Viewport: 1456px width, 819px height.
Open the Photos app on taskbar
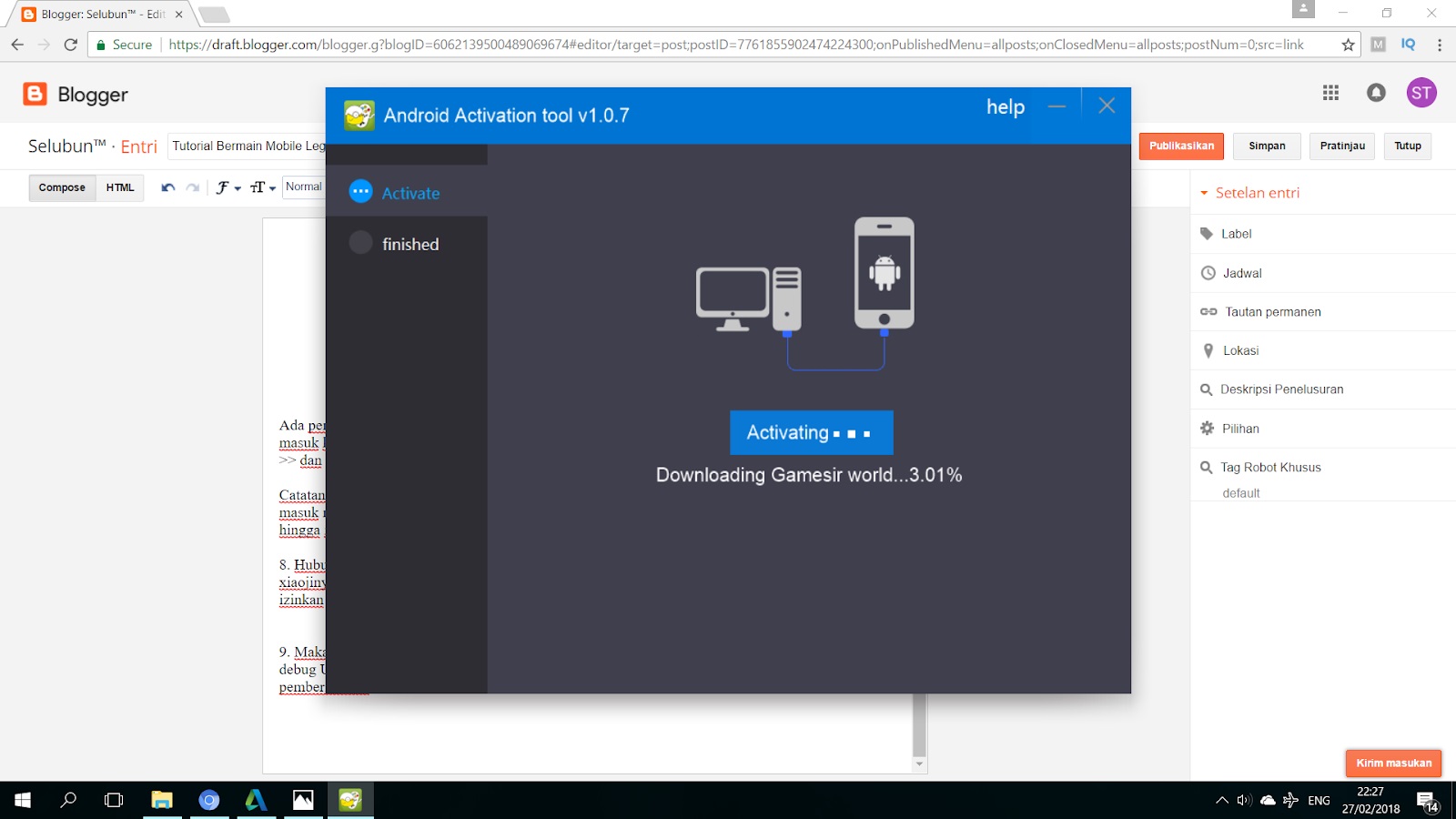coord(303,800)
